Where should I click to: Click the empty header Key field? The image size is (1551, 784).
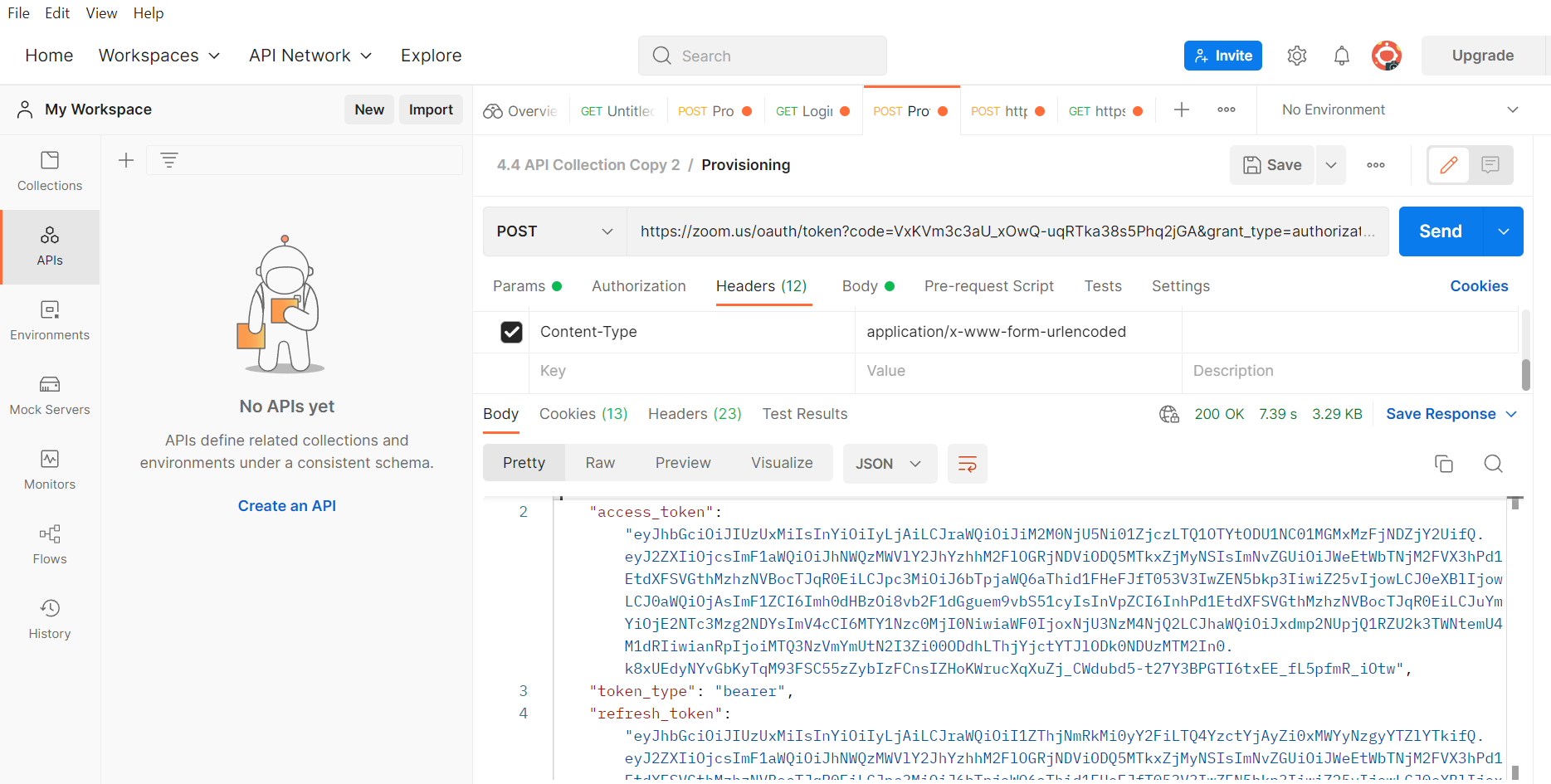[691, 371]
